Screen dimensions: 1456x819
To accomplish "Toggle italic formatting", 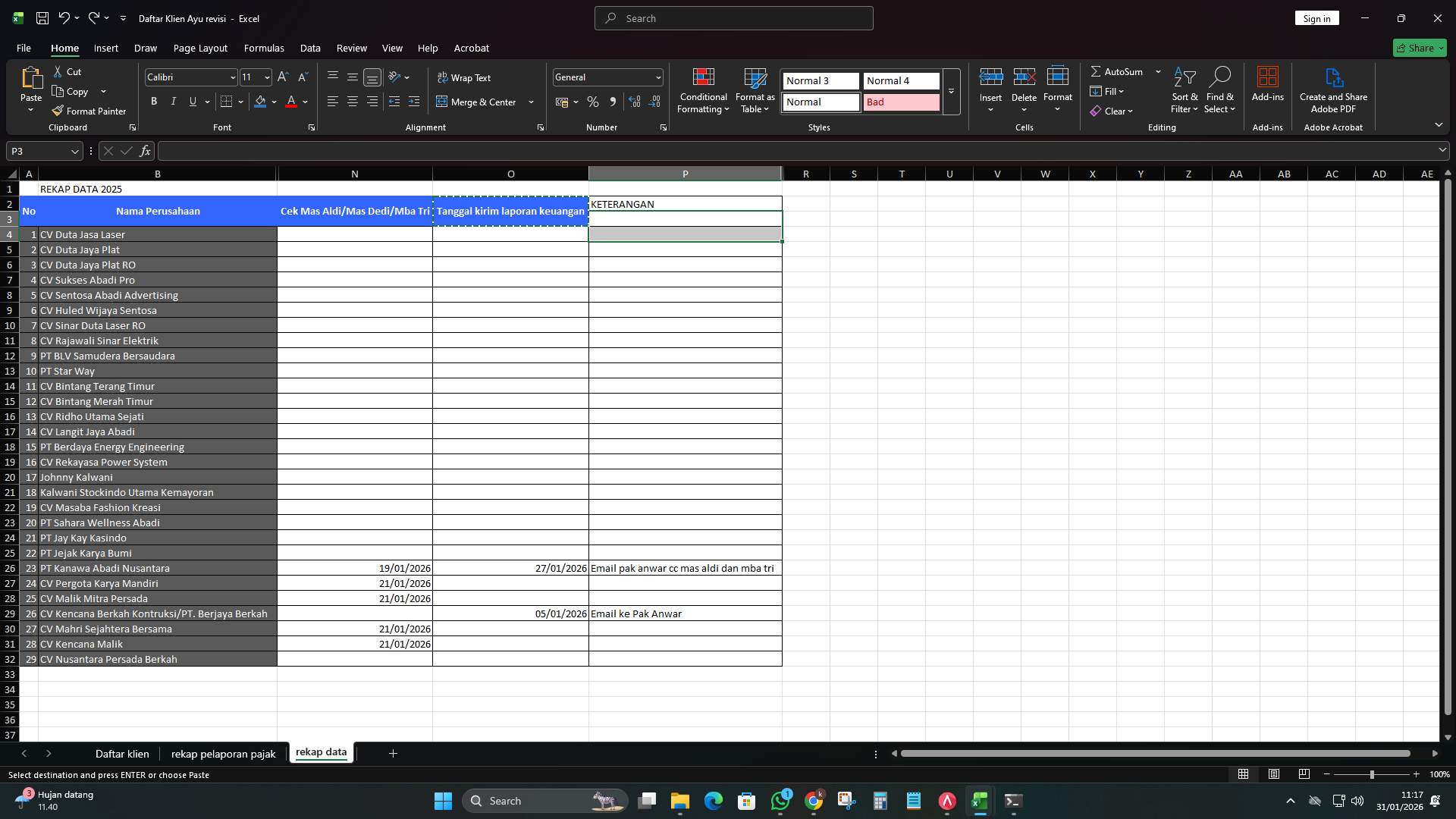I will coord(173,101).
